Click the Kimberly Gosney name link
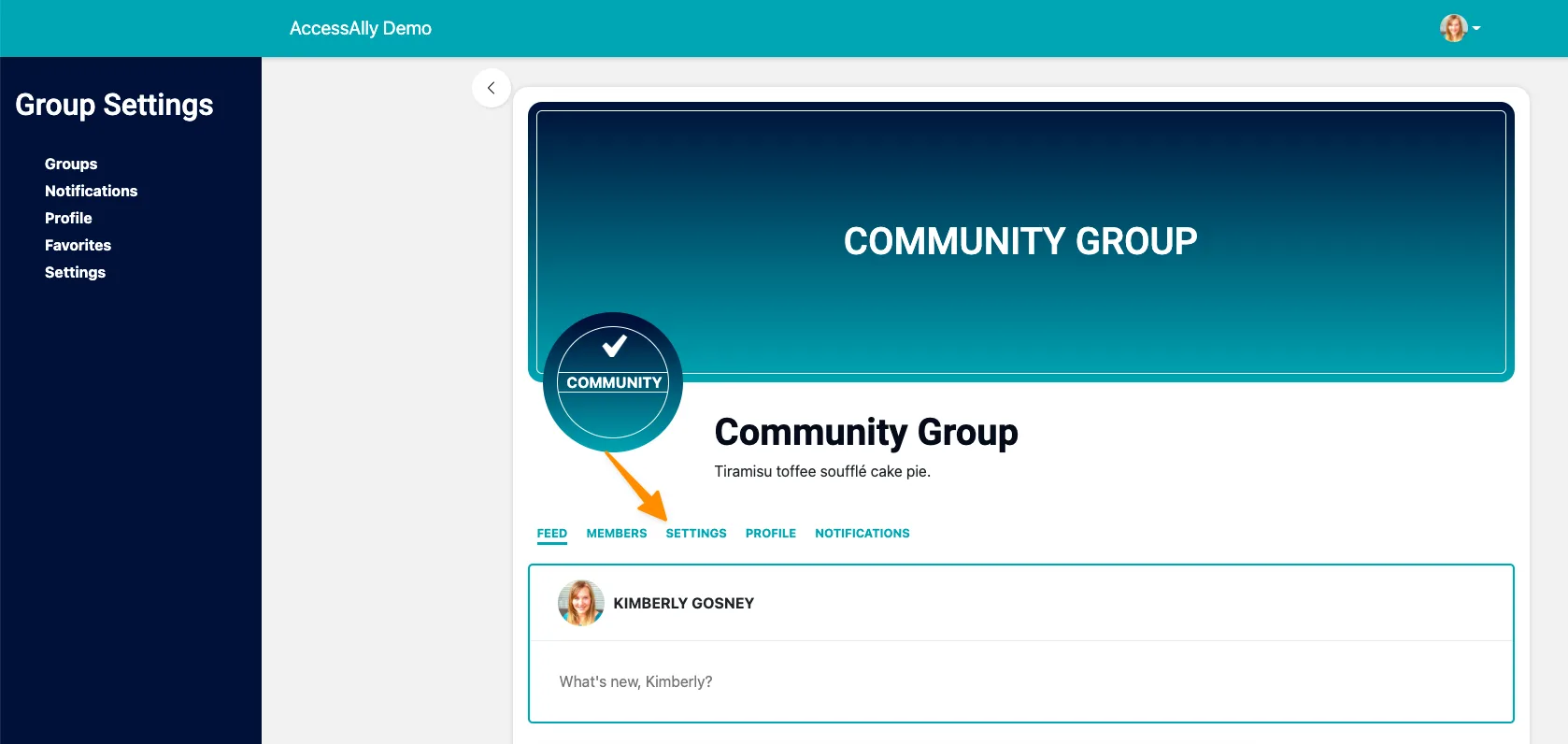The height and width of the screenshot is (744, 1568). [x=683, y=603]
